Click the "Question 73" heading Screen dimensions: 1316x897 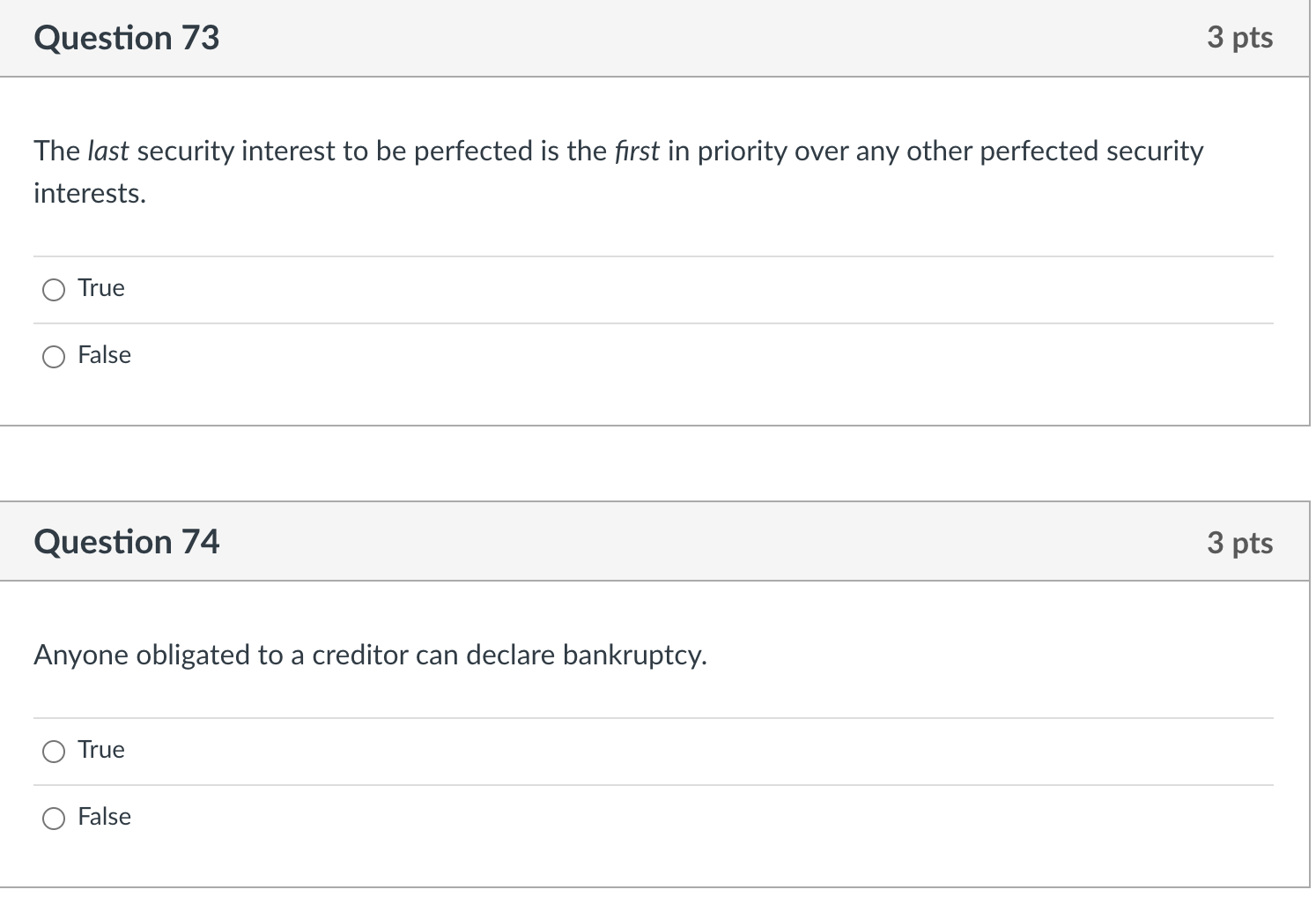[x=127, y=38]
